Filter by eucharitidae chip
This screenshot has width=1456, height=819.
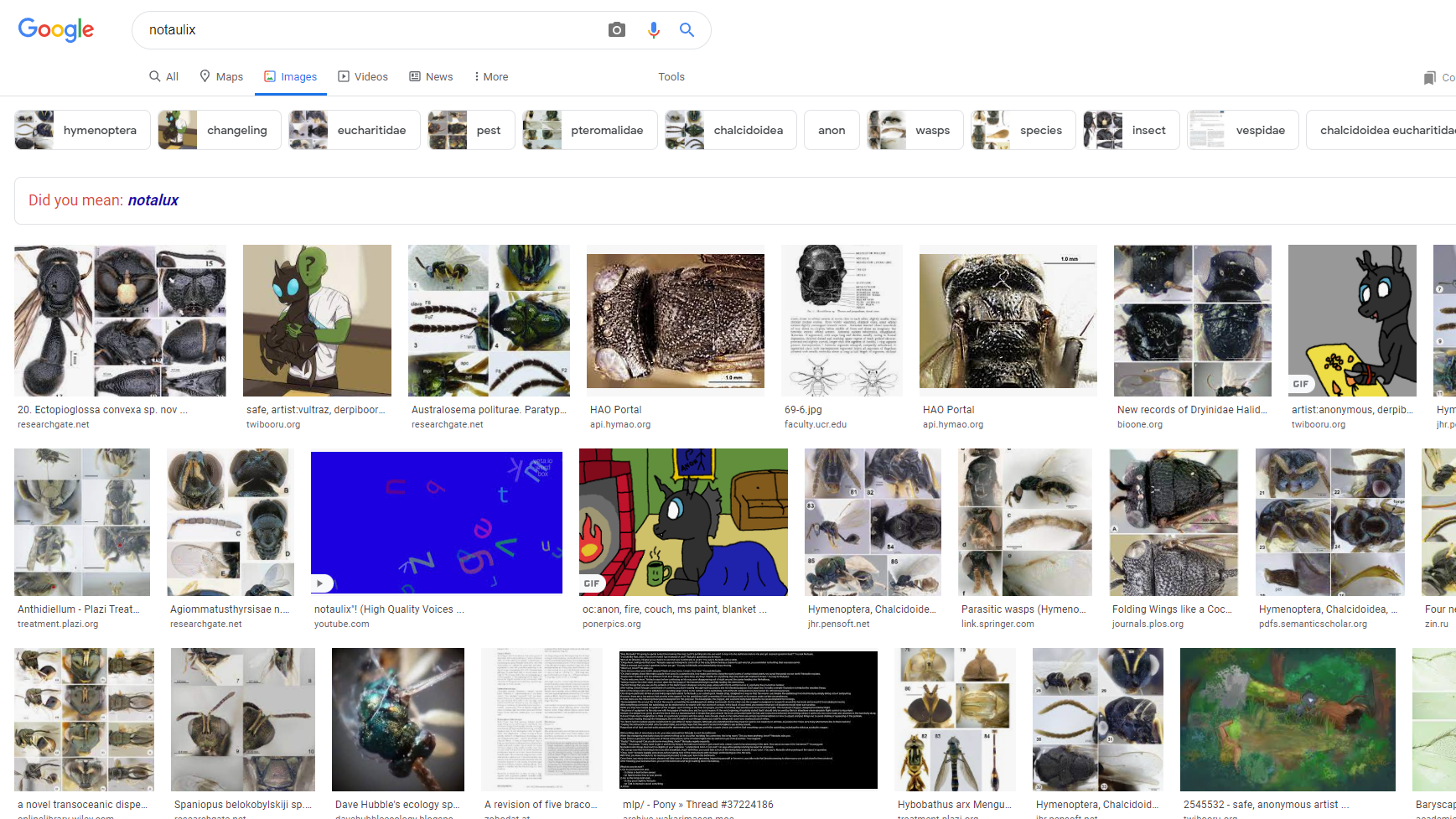point(355,130)
